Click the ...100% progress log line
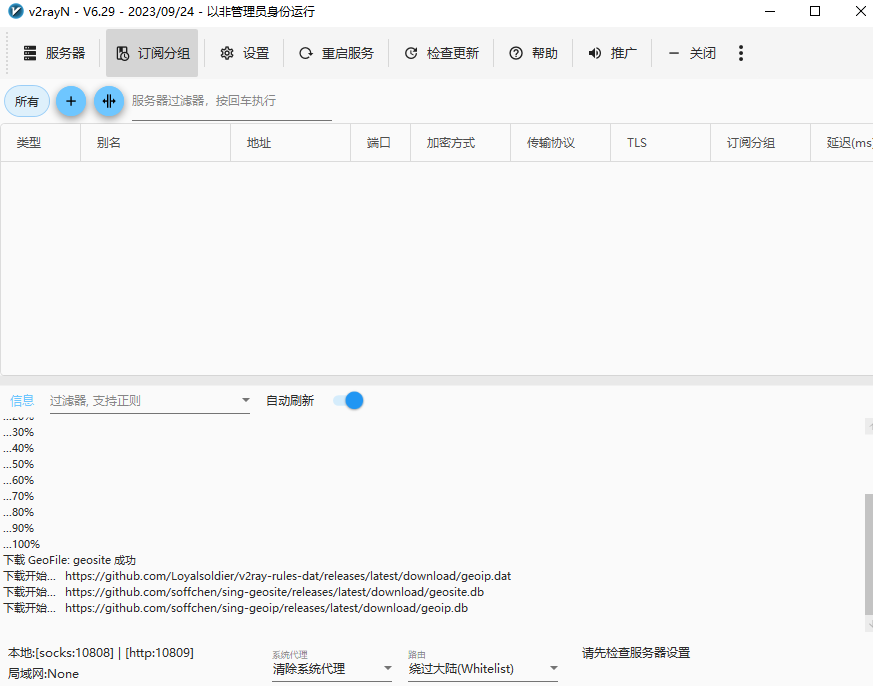 [22, 544]
